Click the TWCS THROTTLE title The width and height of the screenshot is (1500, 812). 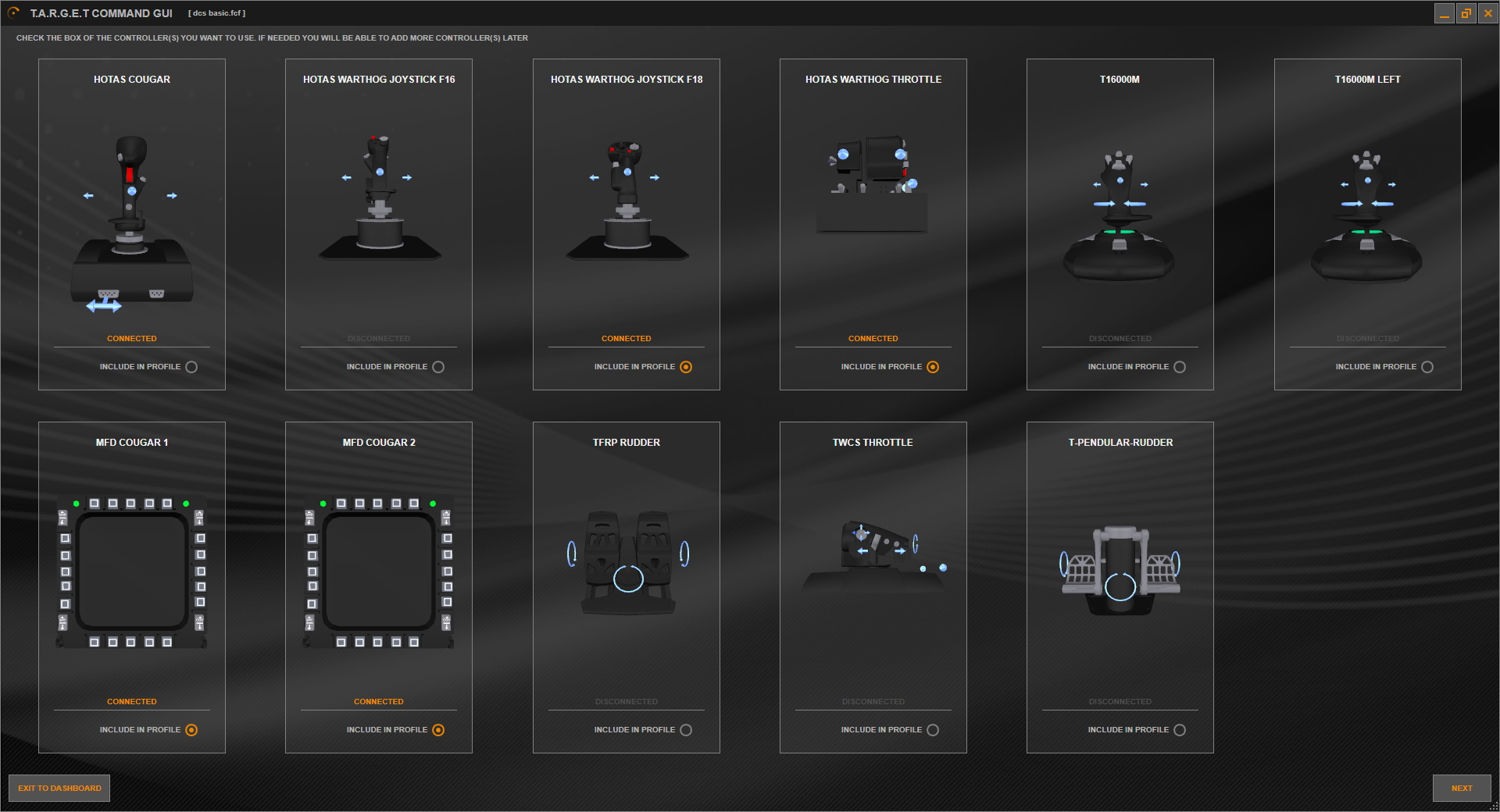[x=873, y=443]
